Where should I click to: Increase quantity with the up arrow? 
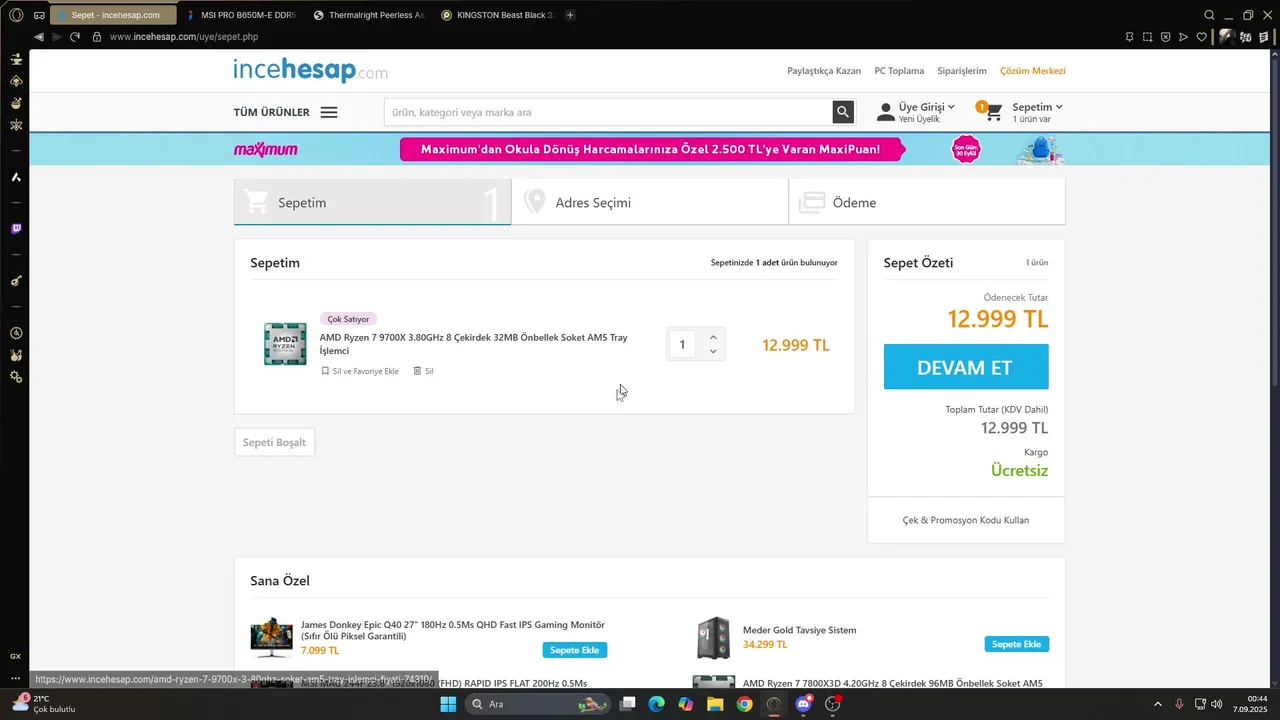[x=713, y=337]
